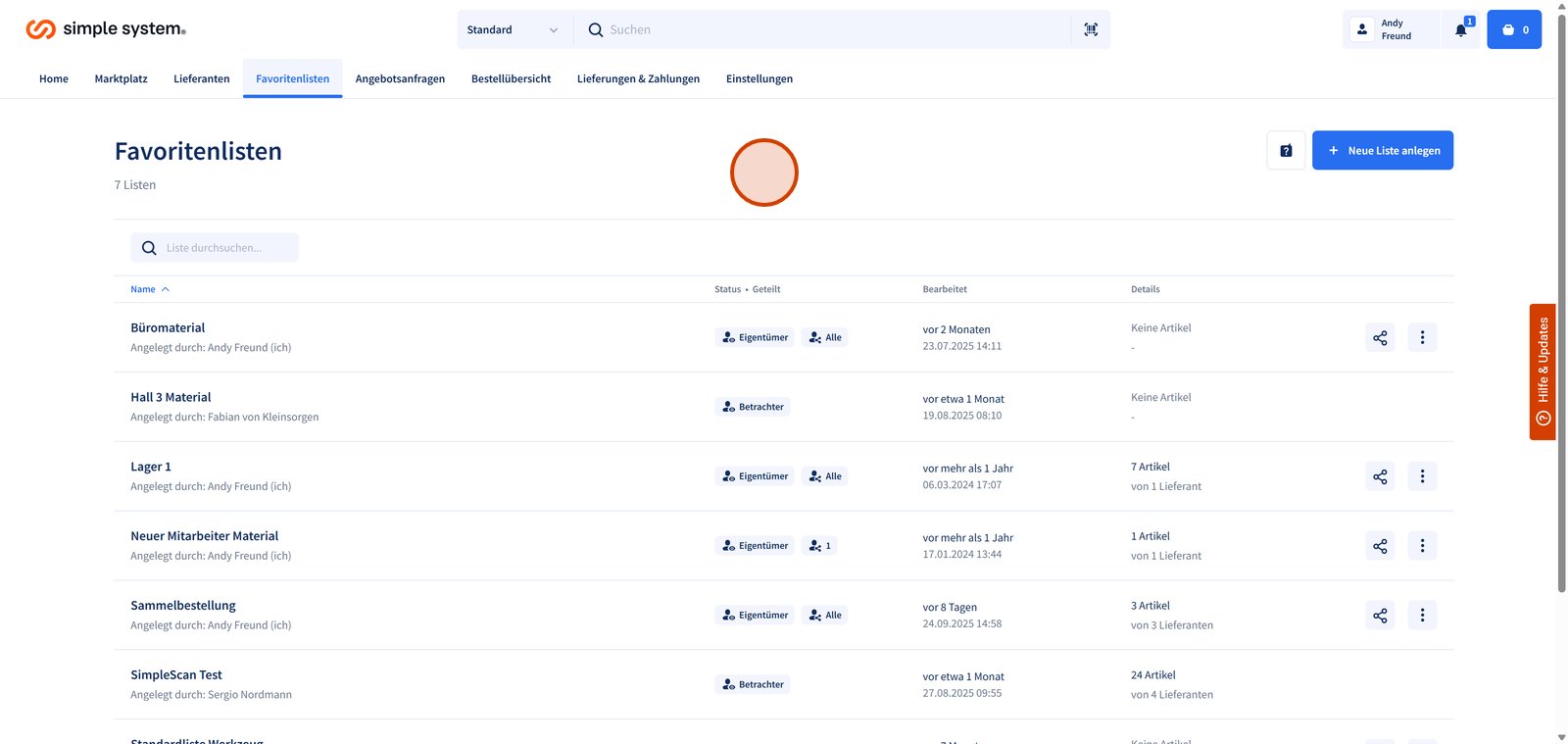Open more options for Neuer Mitarbeiter Material
Screen dimensions: 1568x744
[1422, 546]
